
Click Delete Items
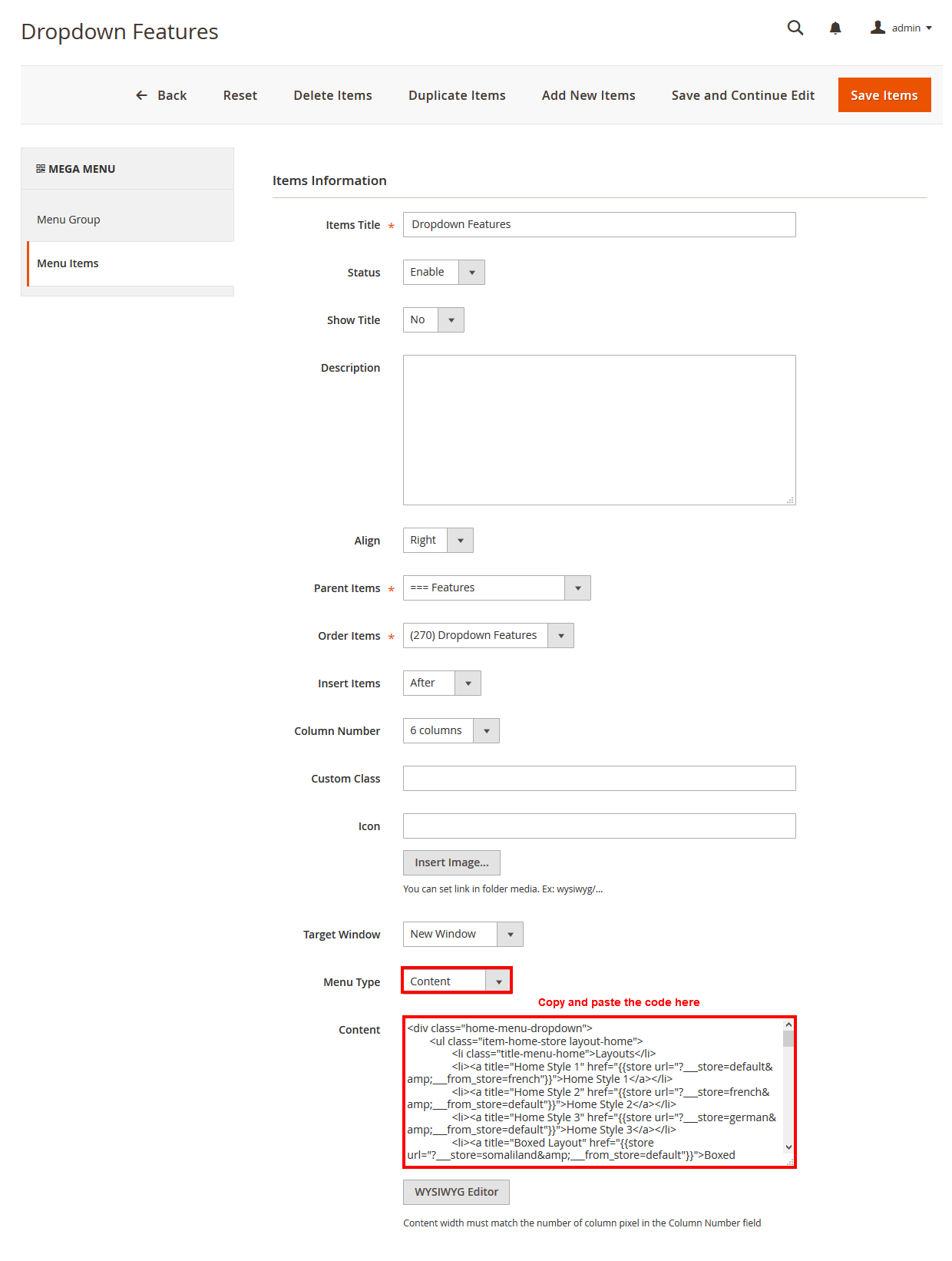pos(332,95)
